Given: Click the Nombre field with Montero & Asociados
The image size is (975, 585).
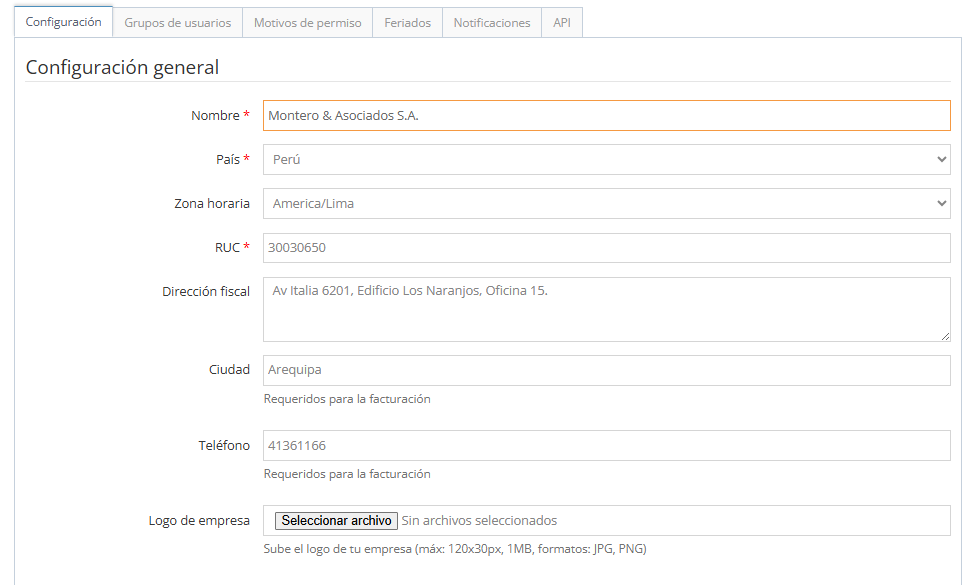Looking at the screenshot, I should click(x=606, y=116).
